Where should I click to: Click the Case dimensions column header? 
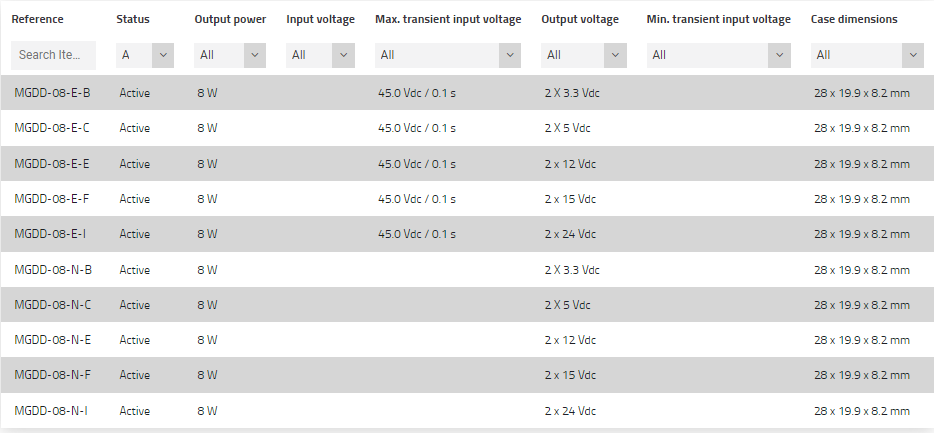pyautogui.click(x=854, y=19)
